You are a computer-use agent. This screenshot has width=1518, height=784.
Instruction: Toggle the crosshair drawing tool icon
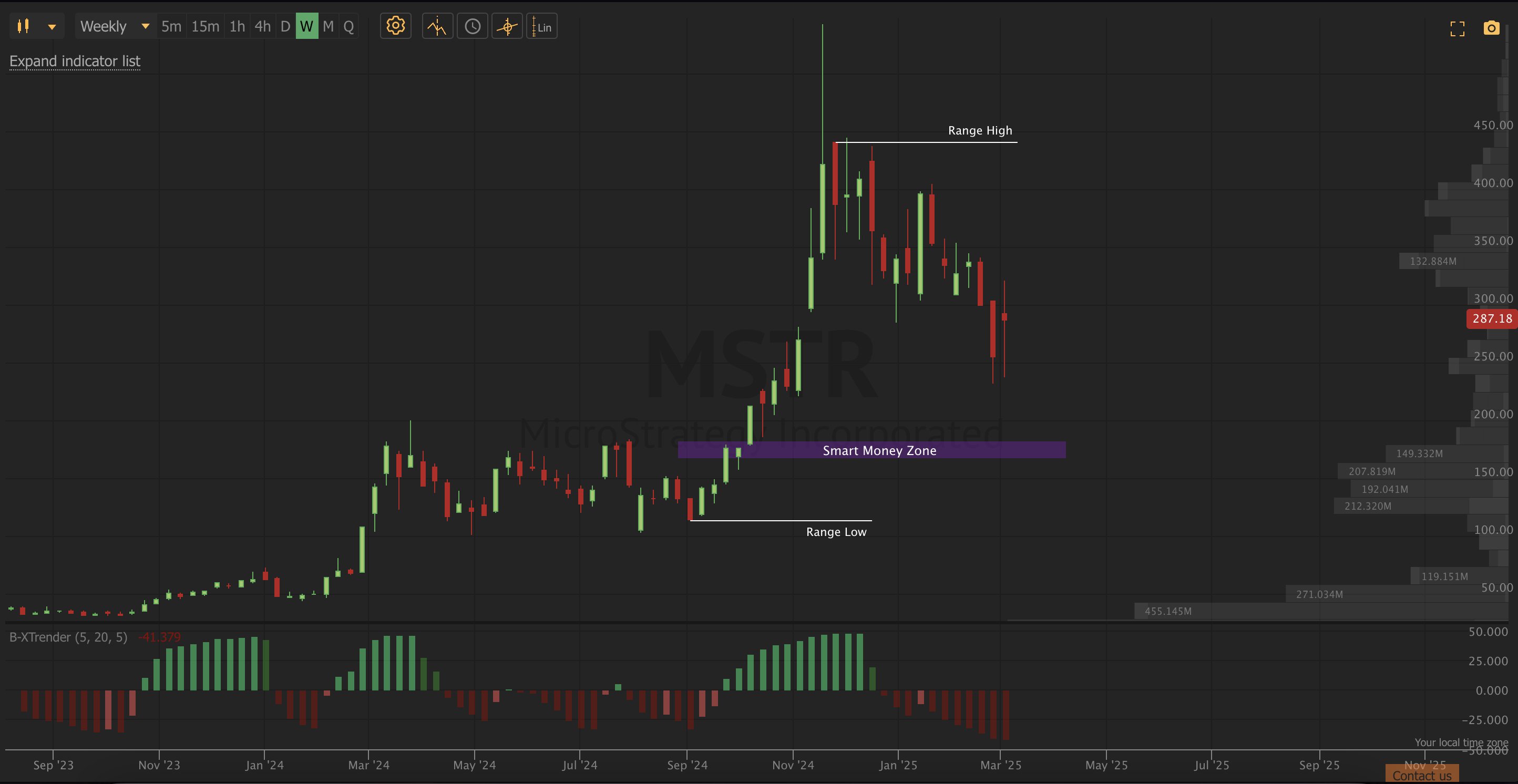point(507,26)
